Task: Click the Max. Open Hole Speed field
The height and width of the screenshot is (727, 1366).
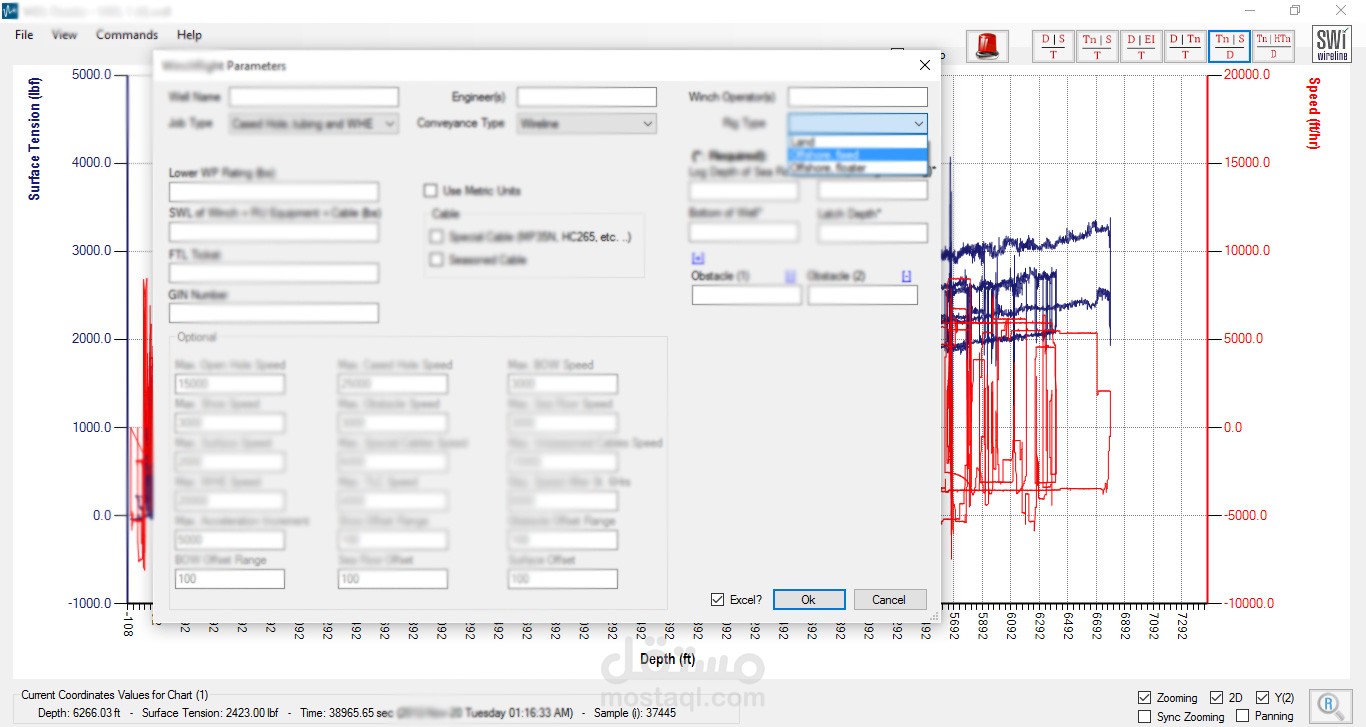Action: coord(230,384)
